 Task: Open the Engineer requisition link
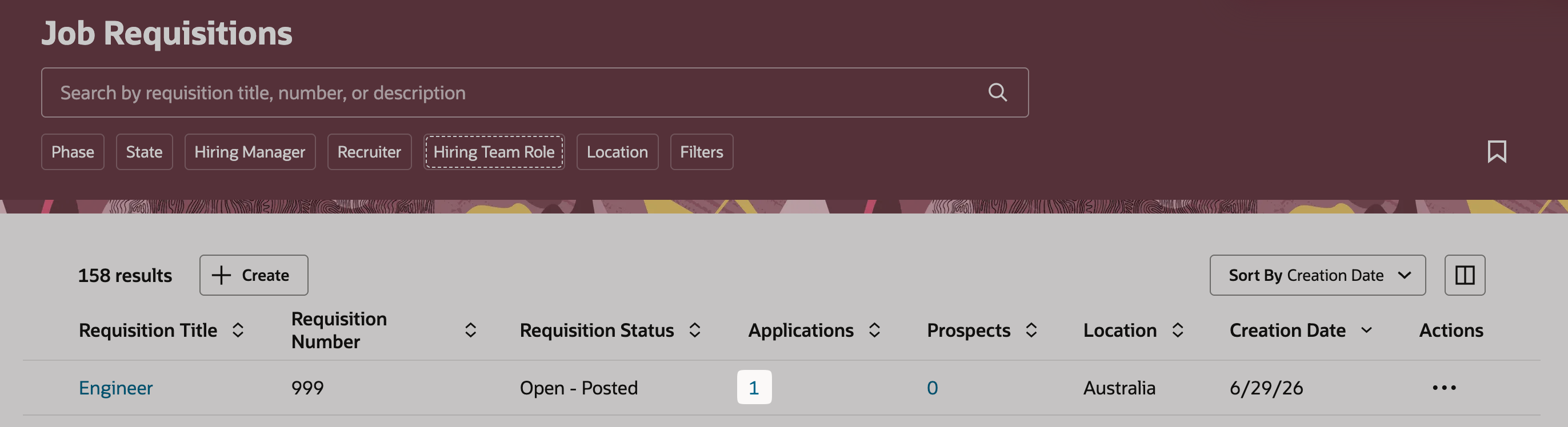115,388
